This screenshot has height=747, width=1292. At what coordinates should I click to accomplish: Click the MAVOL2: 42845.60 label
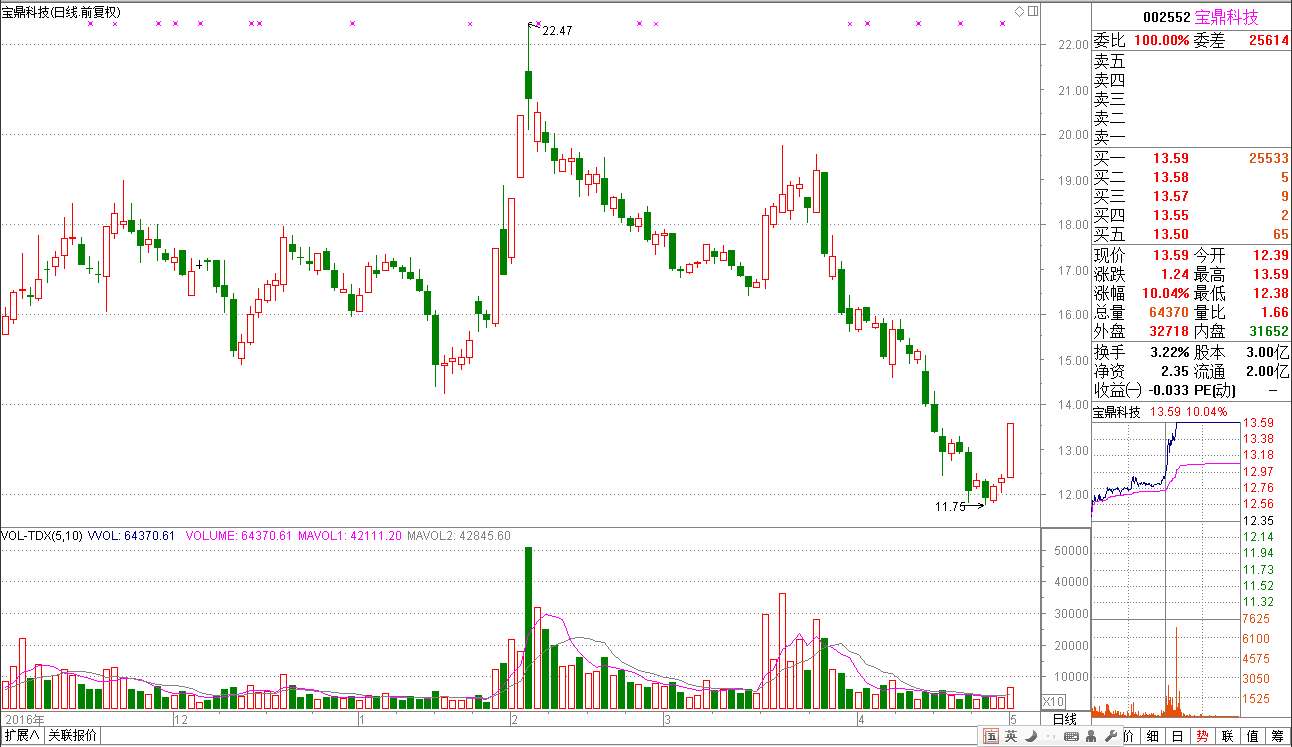459,536
